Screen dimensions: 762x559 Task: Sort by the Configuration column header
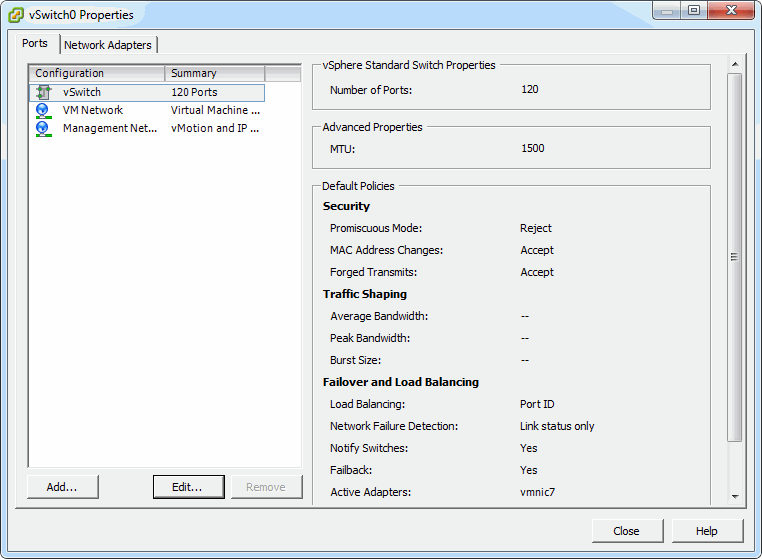(97, 73)
